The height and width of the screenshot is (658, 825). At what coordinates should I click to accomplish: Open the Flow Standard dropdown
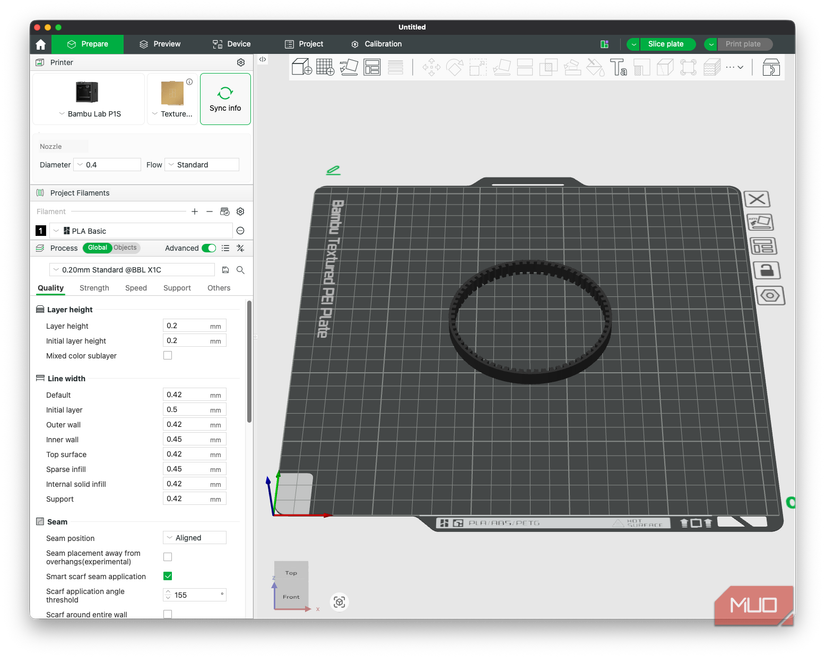click(202, 165)
